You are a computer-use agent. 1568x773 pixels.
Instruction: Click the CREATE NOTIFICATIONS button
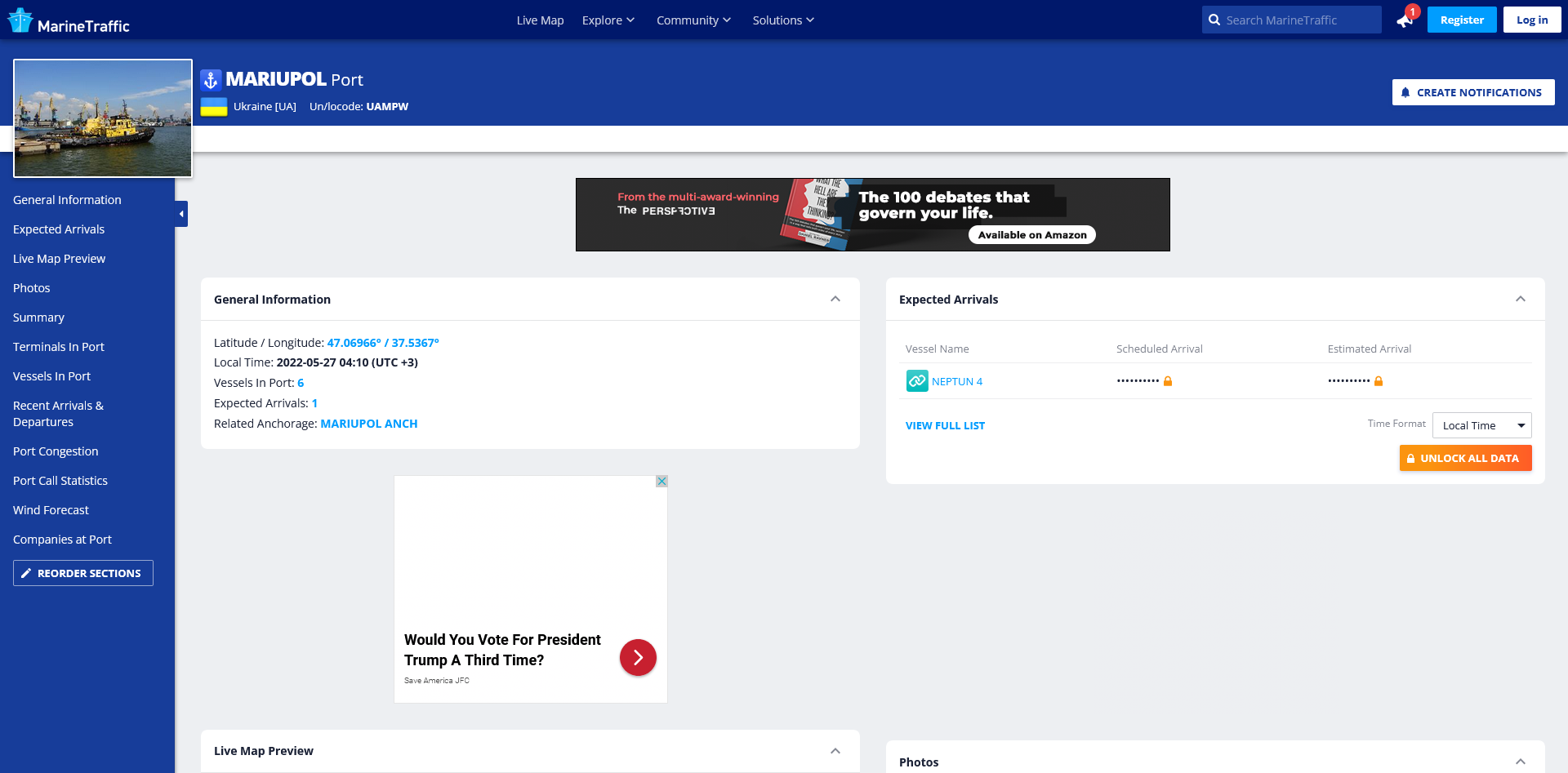(x=1473, y=92)
